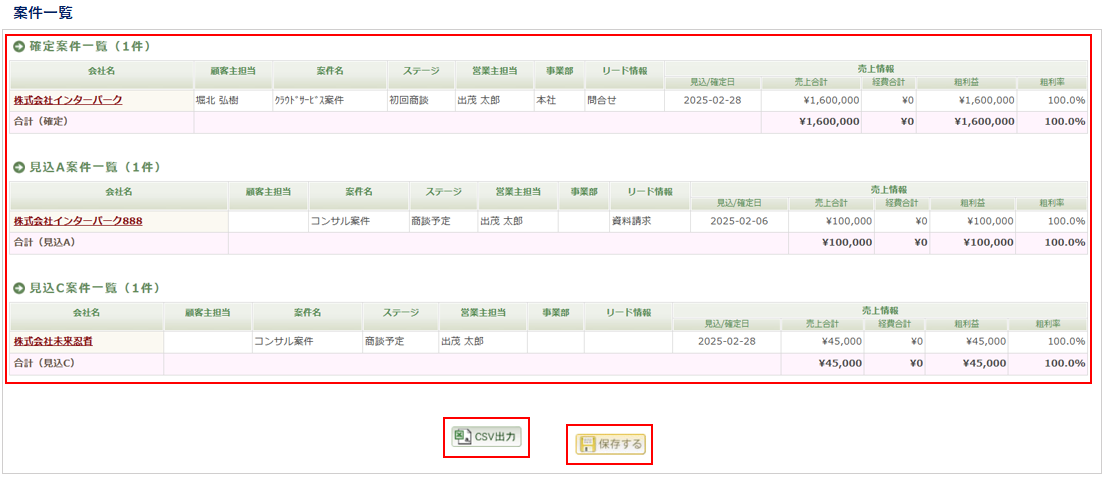
Task: Click the arrow icon beside 確定案件一覧
Action: coord(19,46)
